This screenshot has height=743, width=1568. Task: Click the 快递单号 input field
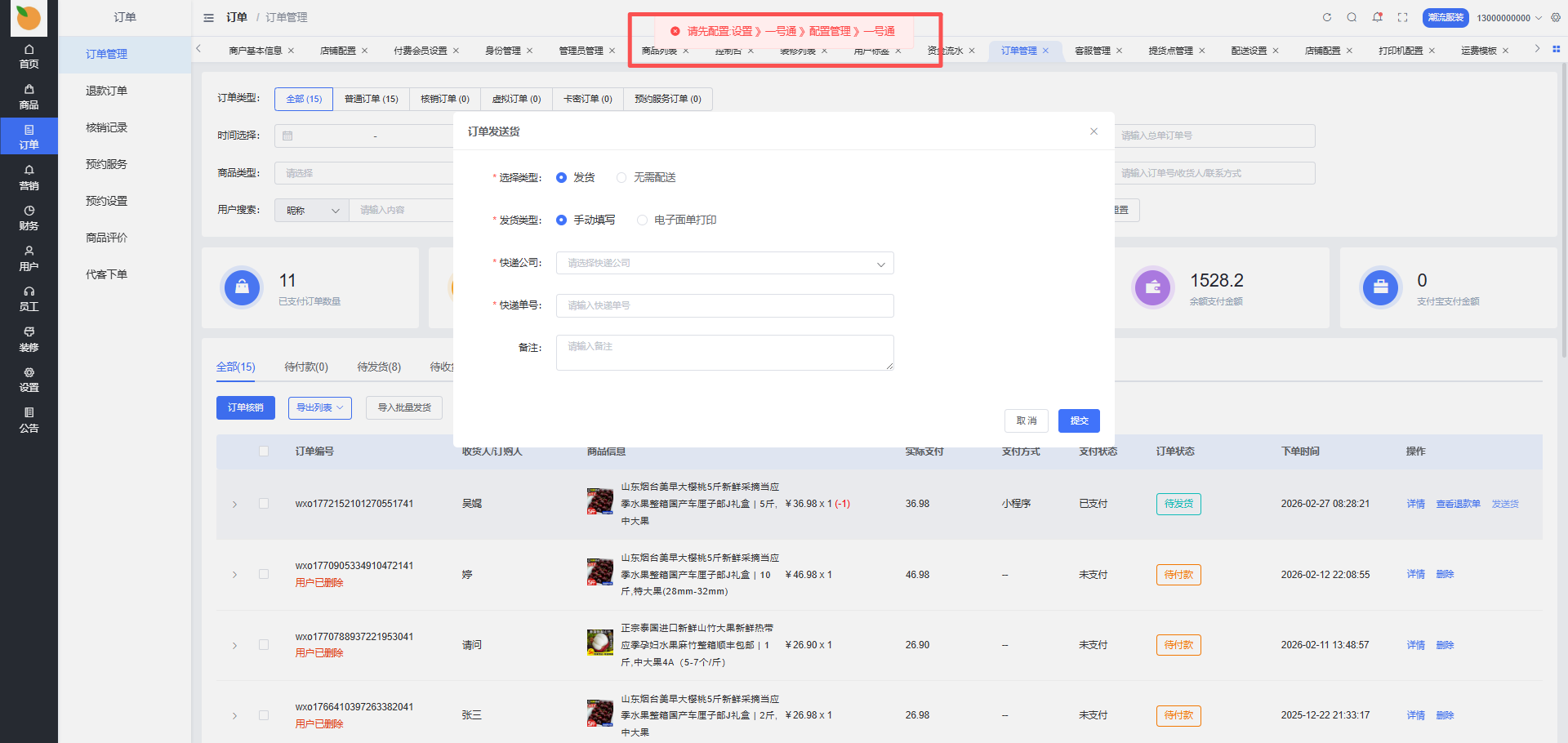click(x=724, y=305)
